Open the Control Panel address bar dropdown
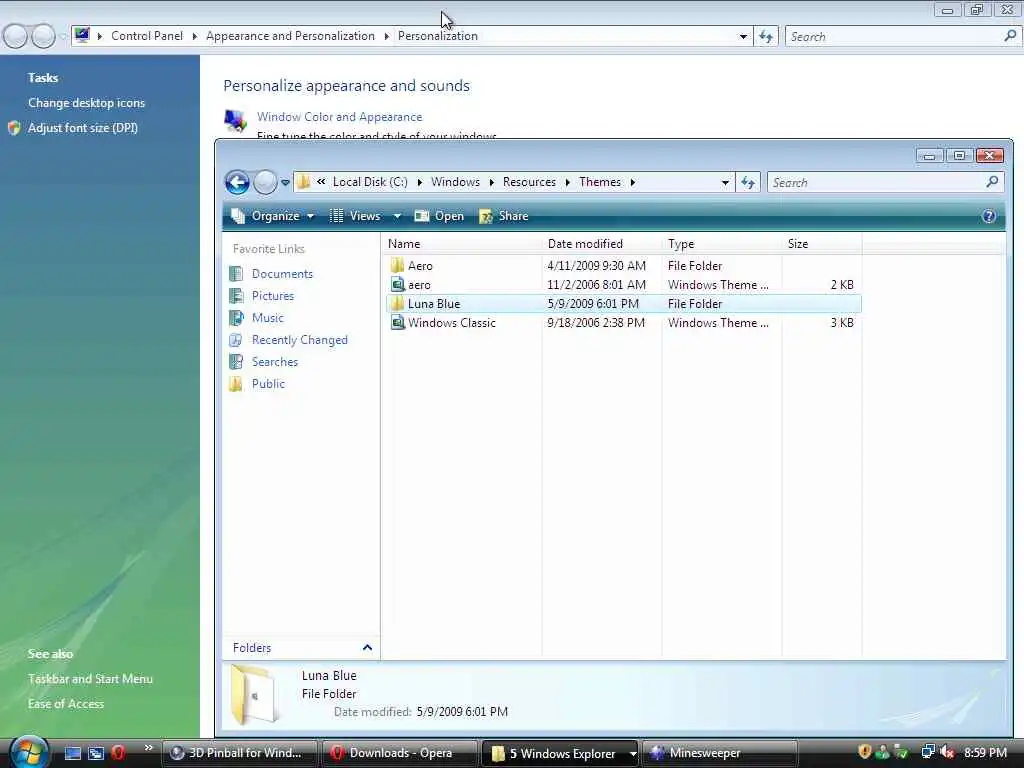1024x768 pixels. pos(743,37)
